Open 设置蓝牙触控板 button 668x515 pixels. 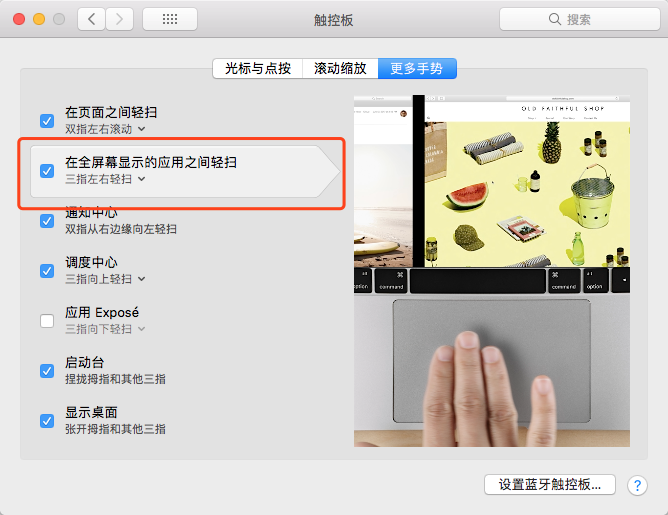click(x=550, y=485)
